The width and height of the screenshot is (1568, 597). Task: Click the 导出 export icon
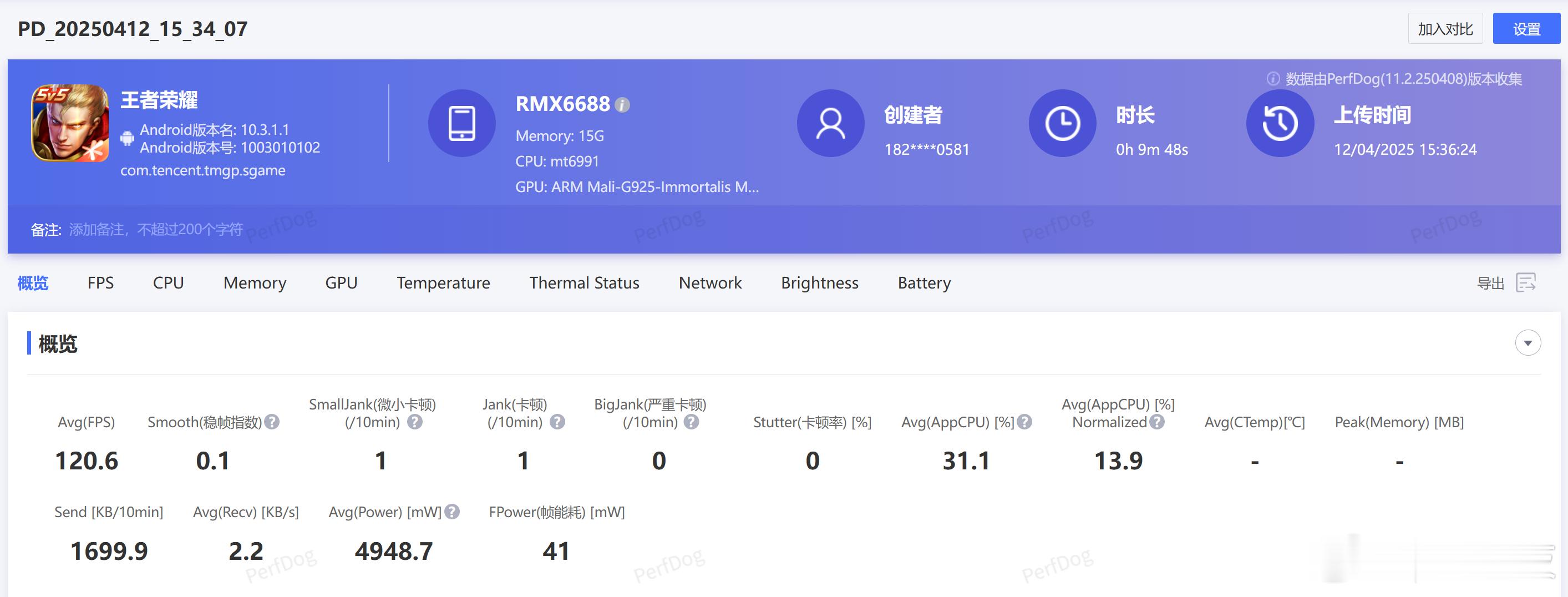[x=1526, y=282]
